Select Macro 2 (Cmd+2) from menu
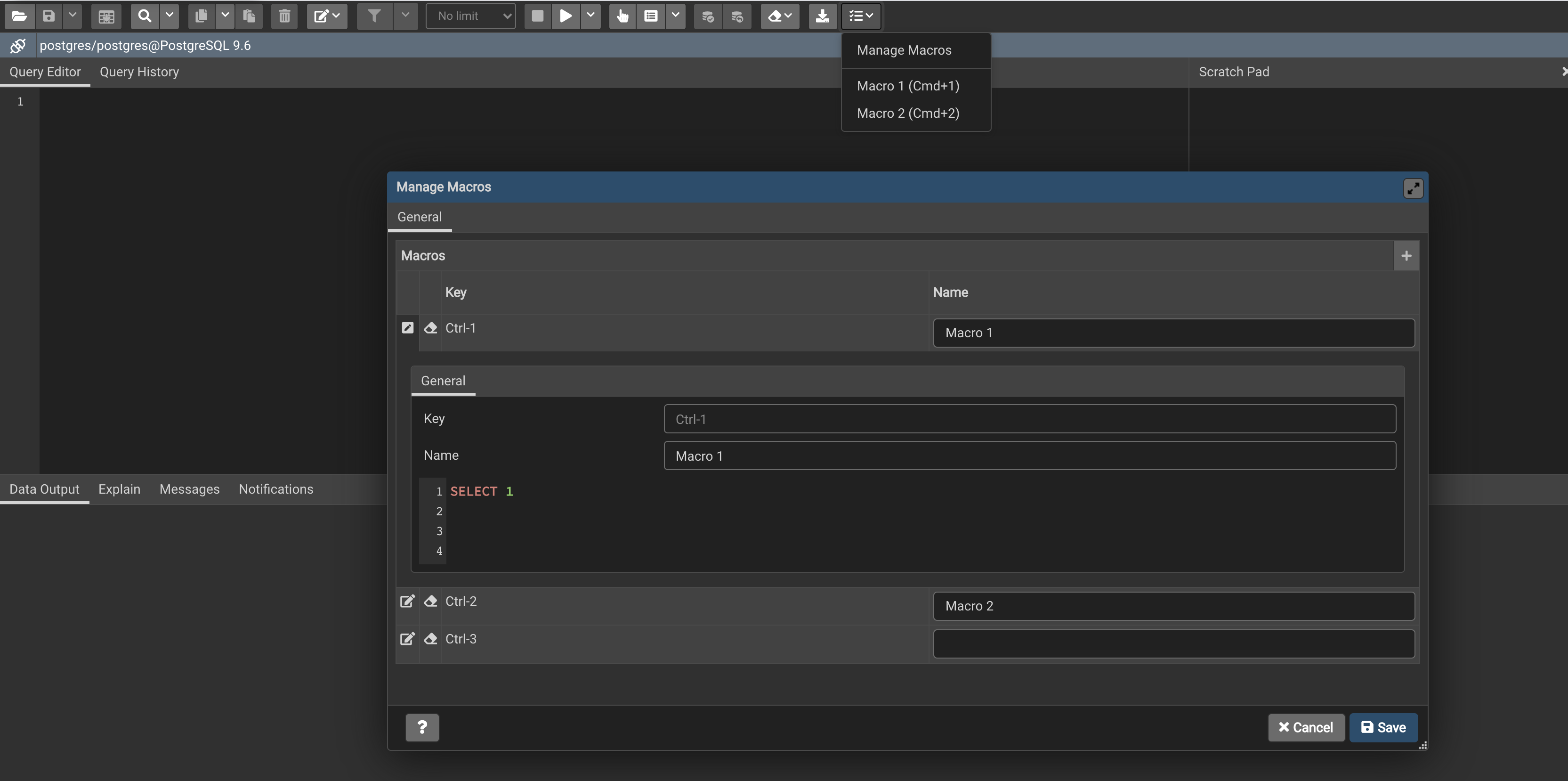Image resolution: width=1568 pixels, height=781 pixels. click(x=907, y=113)
